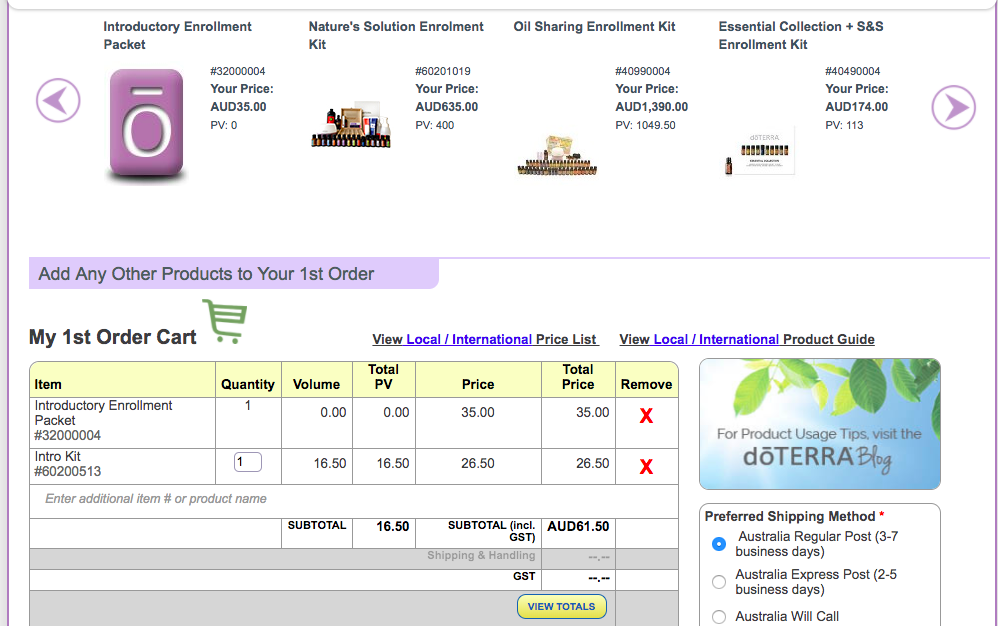Click the Intro Kit total price 26.50

coord(593,464)
